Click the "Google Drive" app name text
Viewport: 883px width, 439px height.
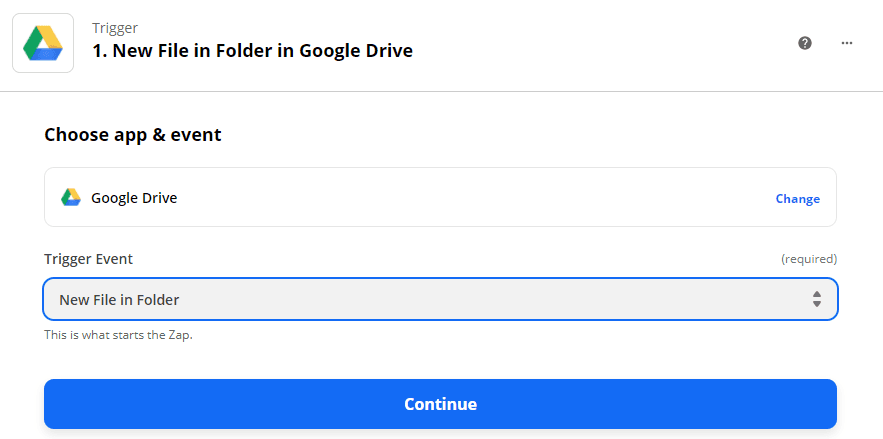click(134, 198)
